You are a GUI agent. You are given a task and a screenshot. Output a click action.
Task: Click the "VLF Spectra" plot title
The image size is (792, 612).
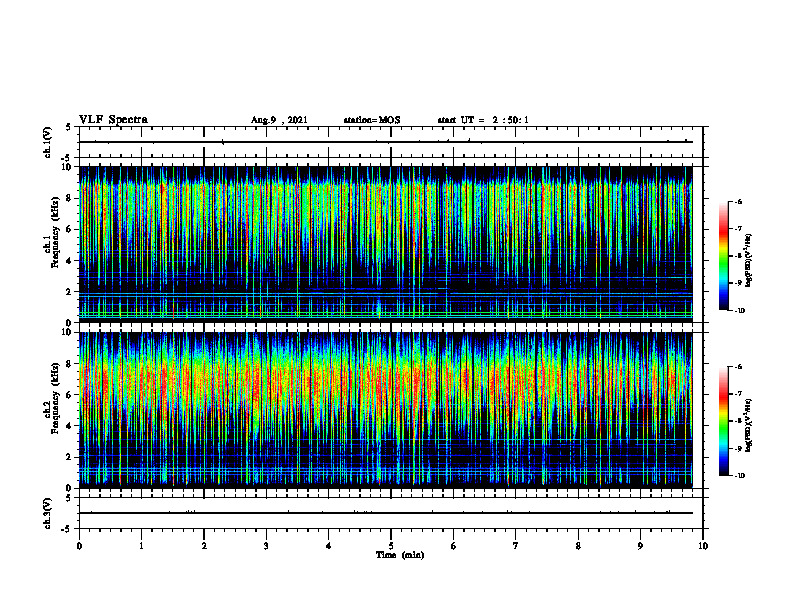[x=113, y=120]
